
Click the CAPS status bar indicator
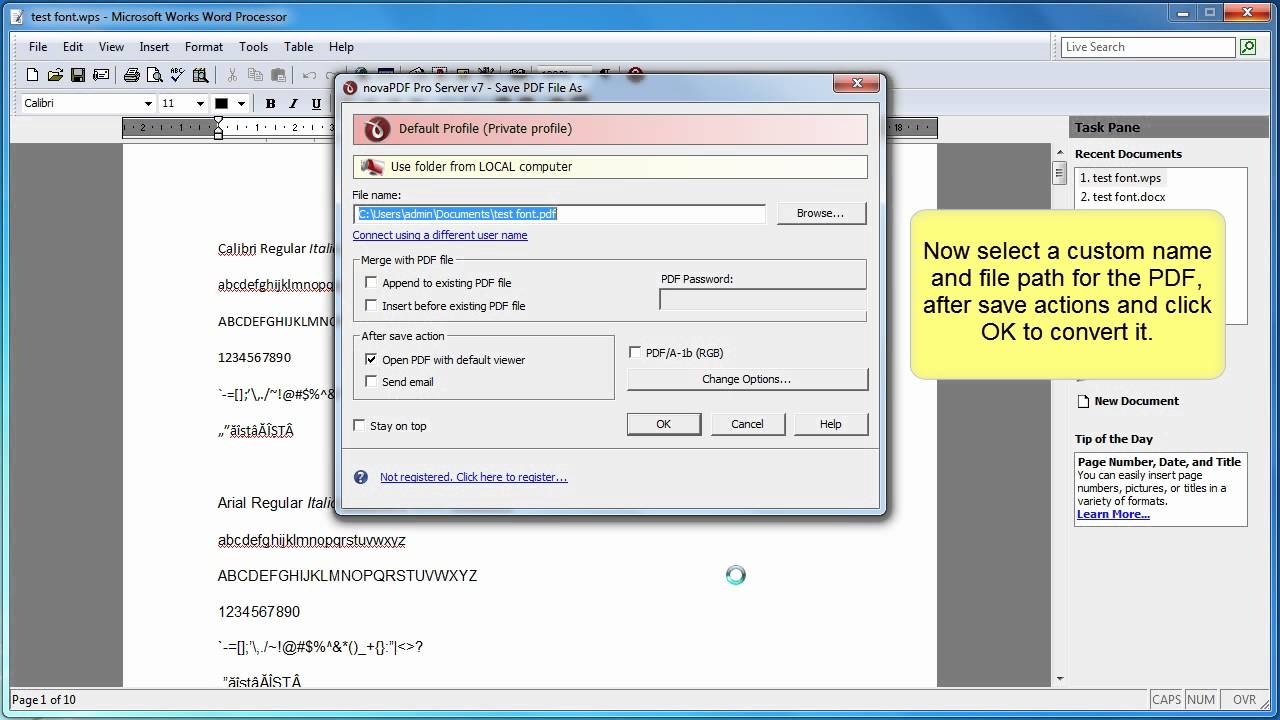1166,700
